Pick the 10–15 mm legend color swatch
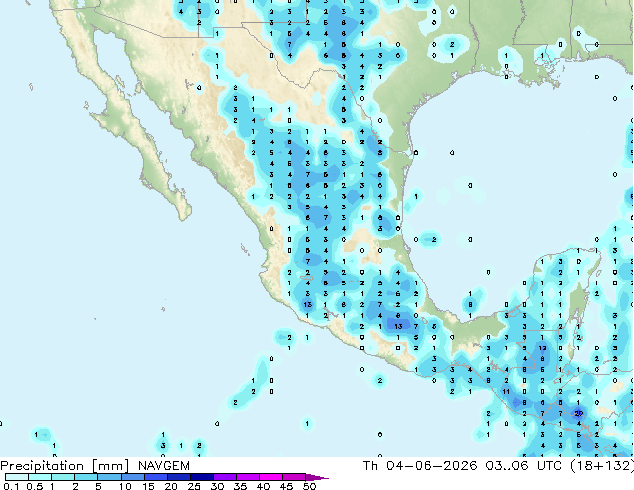The height and width of the screenshot is (490, 634). point(132,477)
